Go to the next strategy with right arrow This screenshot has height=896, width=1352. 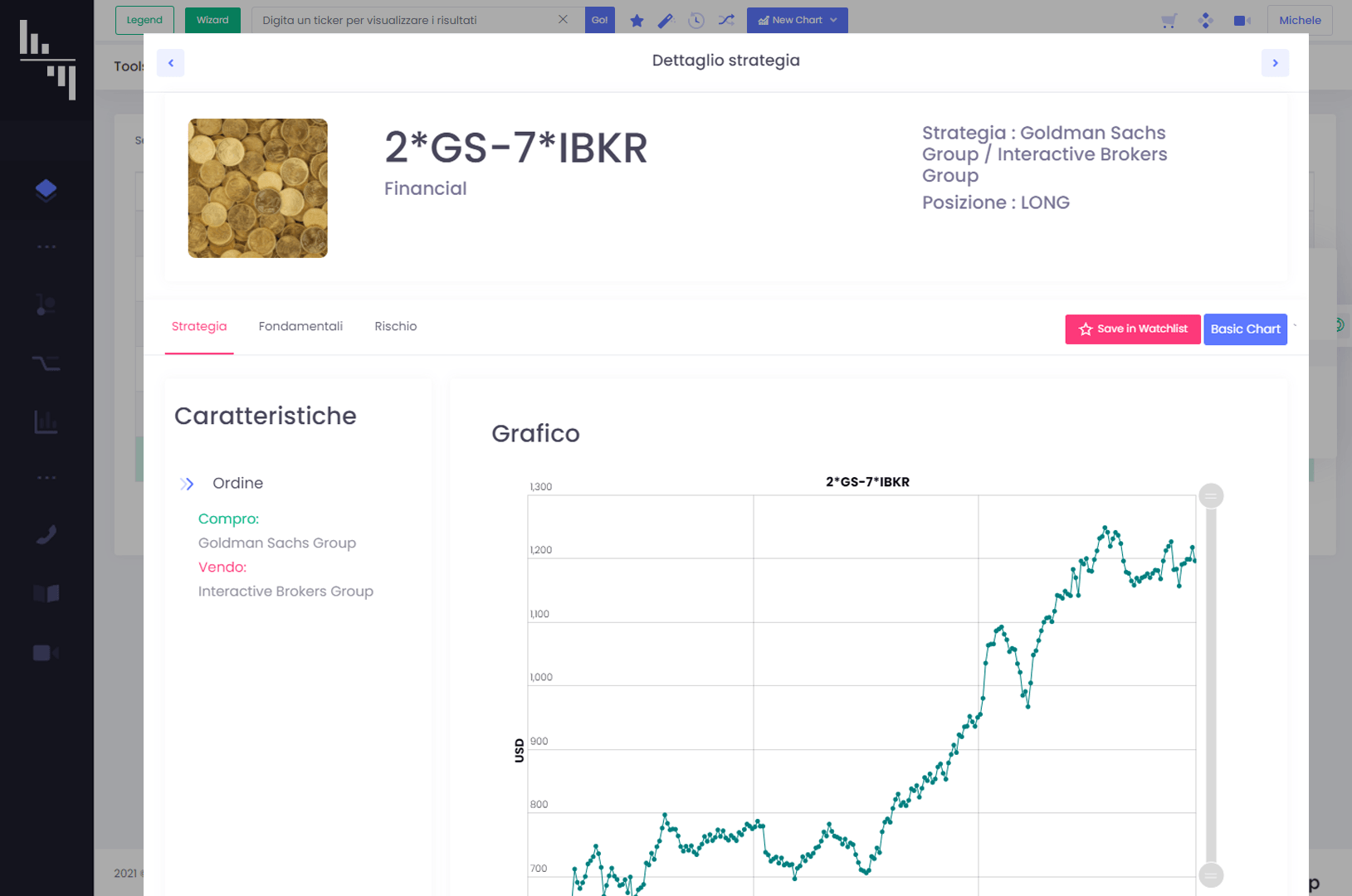pyautogui.click(x=1275, y=63)
